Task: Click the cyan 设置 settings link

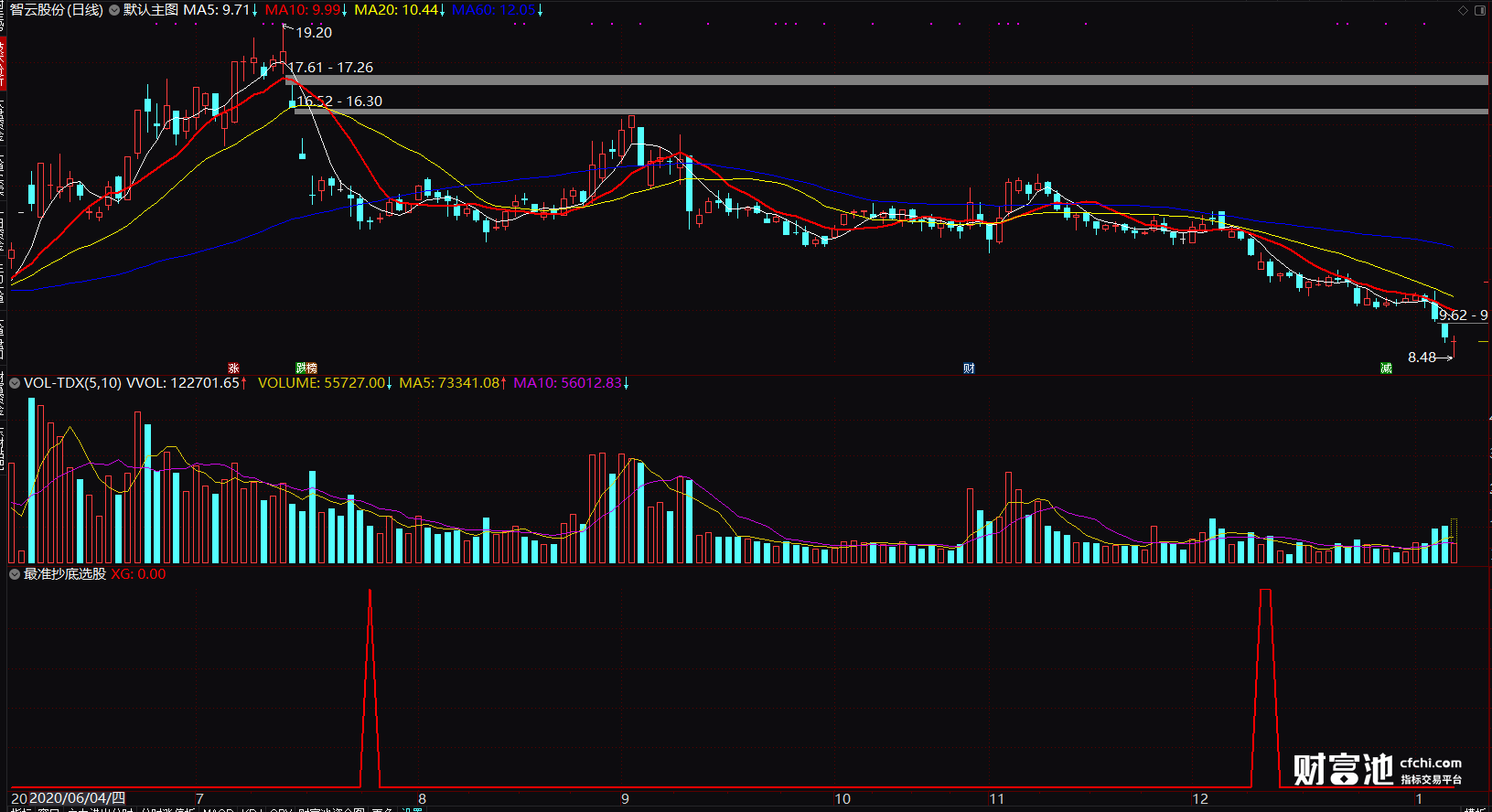Action: [x=412, y=810]
